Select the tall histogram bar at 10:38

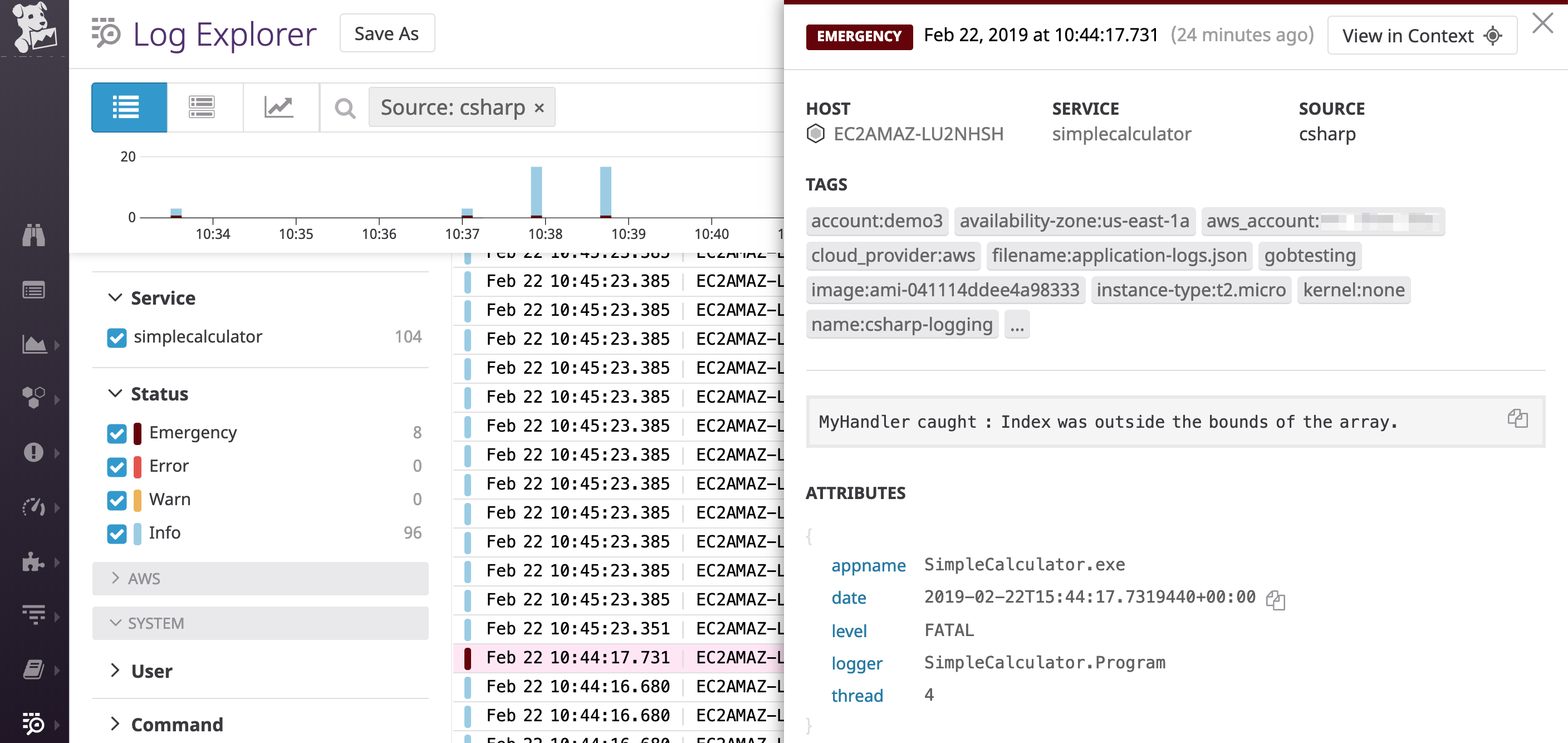536,192
